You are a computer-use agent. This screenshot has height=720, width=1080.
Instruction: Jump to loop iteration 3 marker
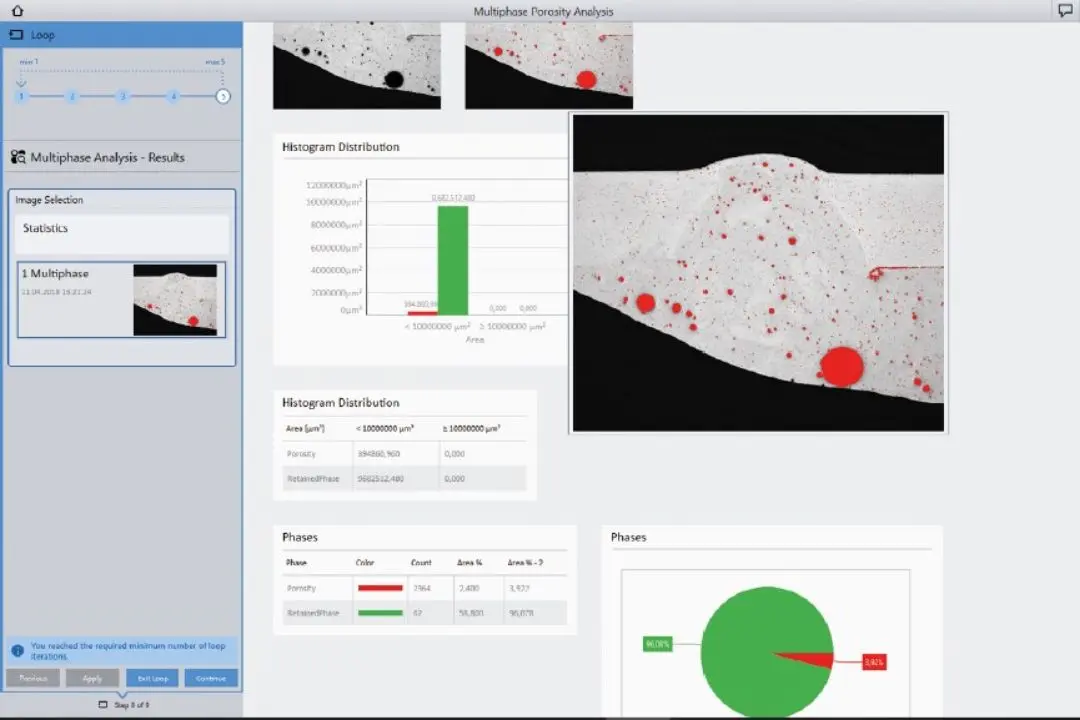pyautogui.click(x=123, y=96)
